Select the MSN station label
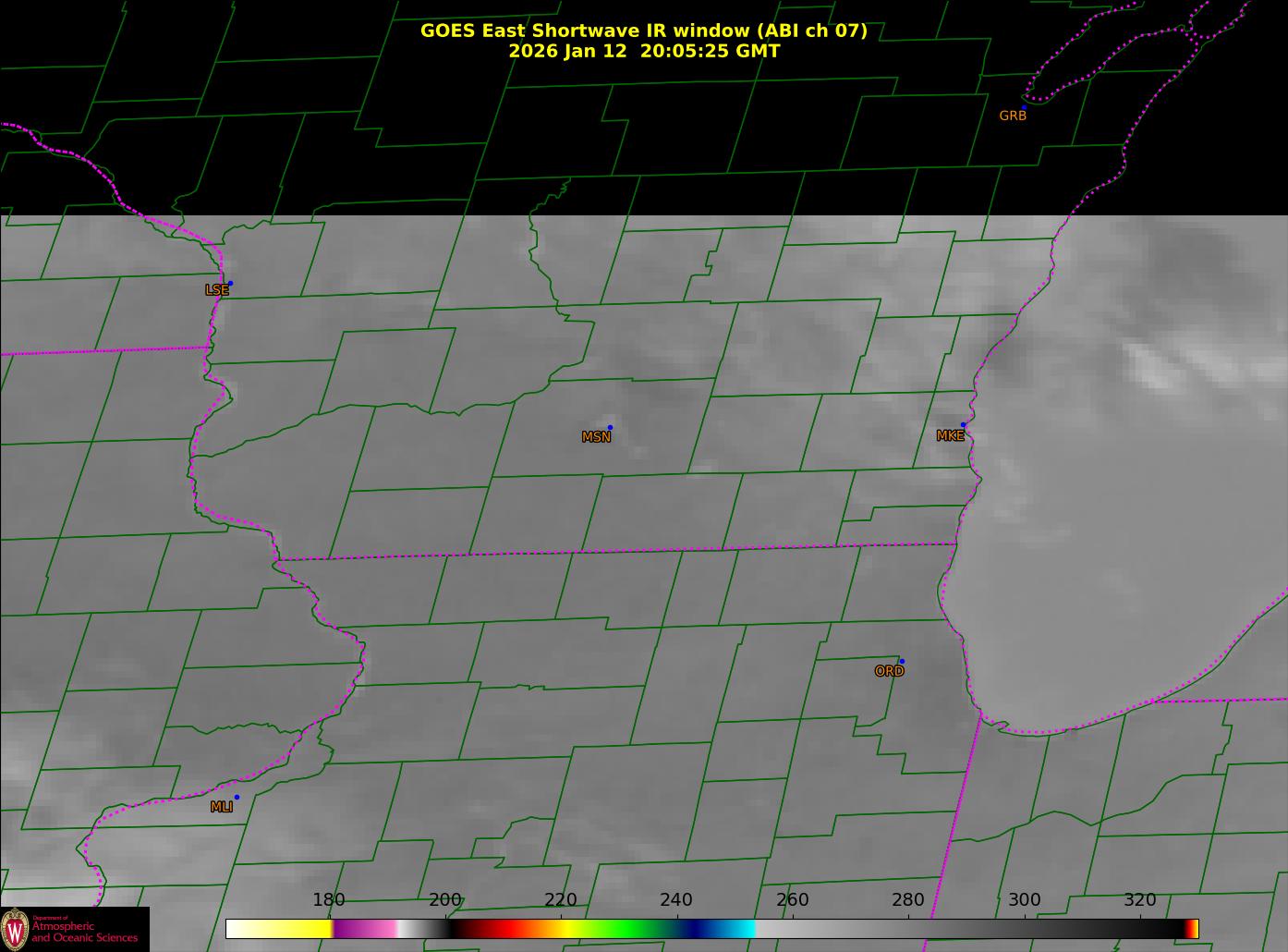This screenshot has width=1288, height=952. click(596, 437)
